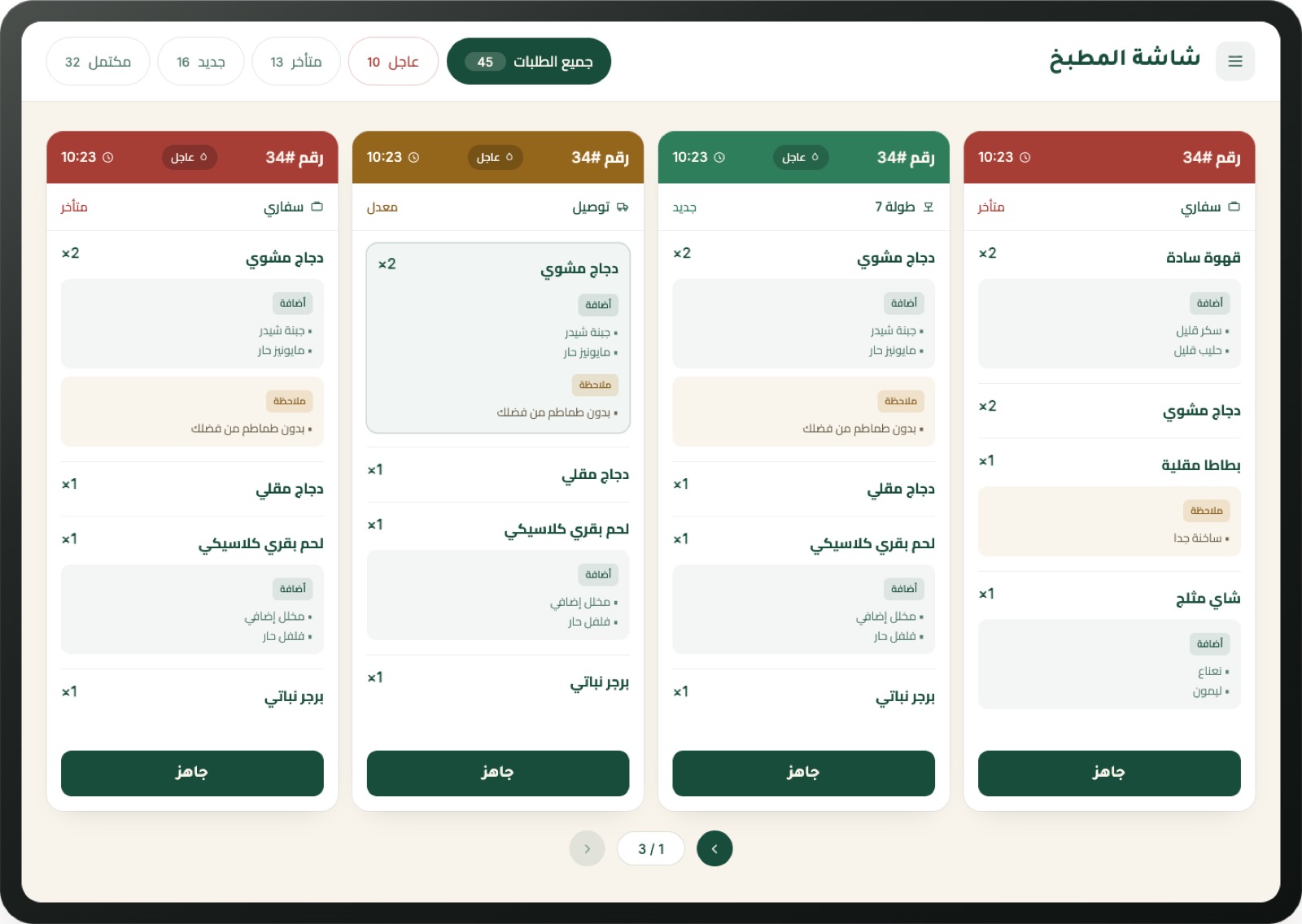Click متأخر status on the قهوة سادة card
This screenshot has width=1302, height=924.
[991, 207]
